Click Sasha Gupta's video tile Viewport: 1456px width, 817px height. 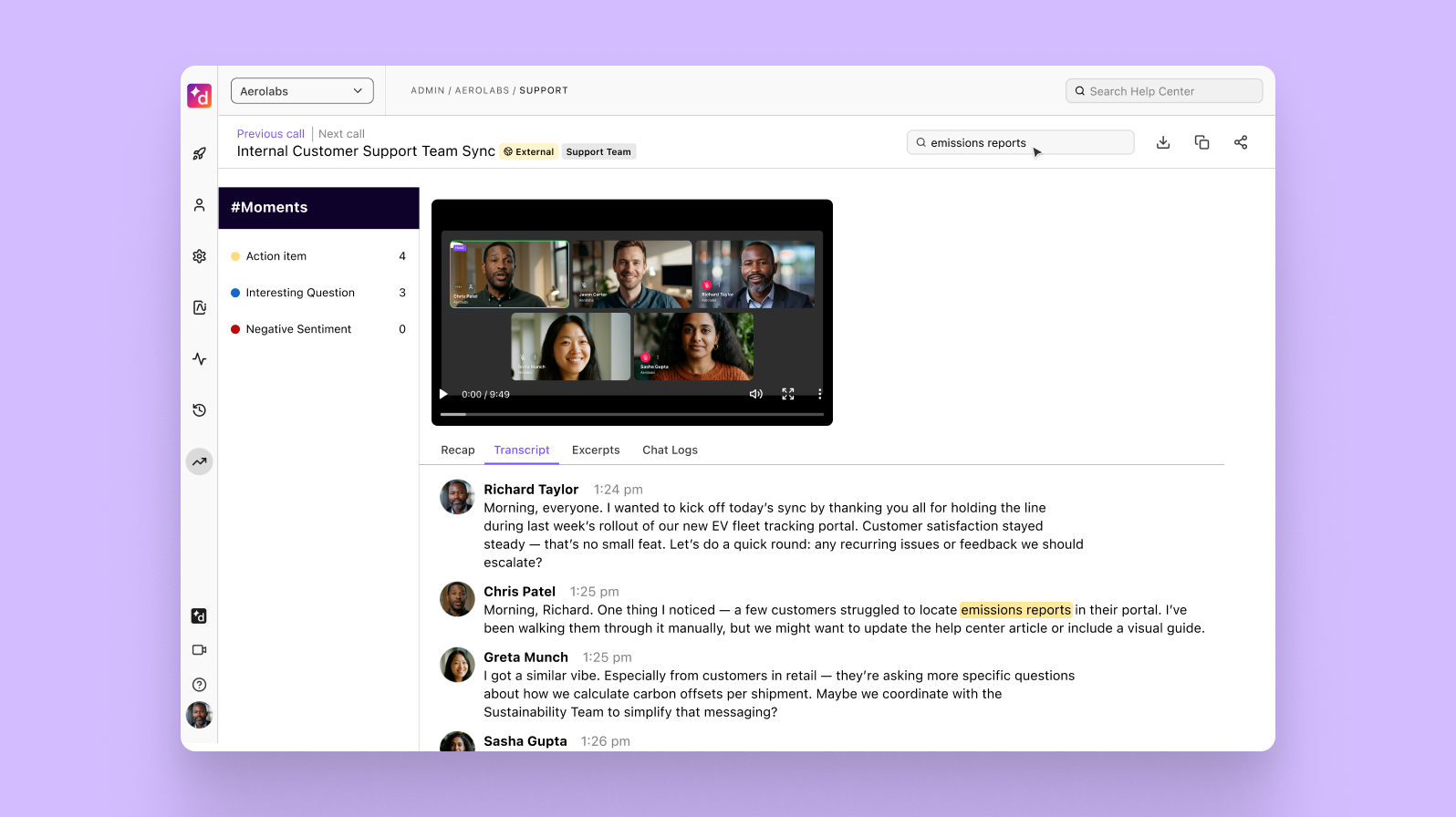coord(694,346)
